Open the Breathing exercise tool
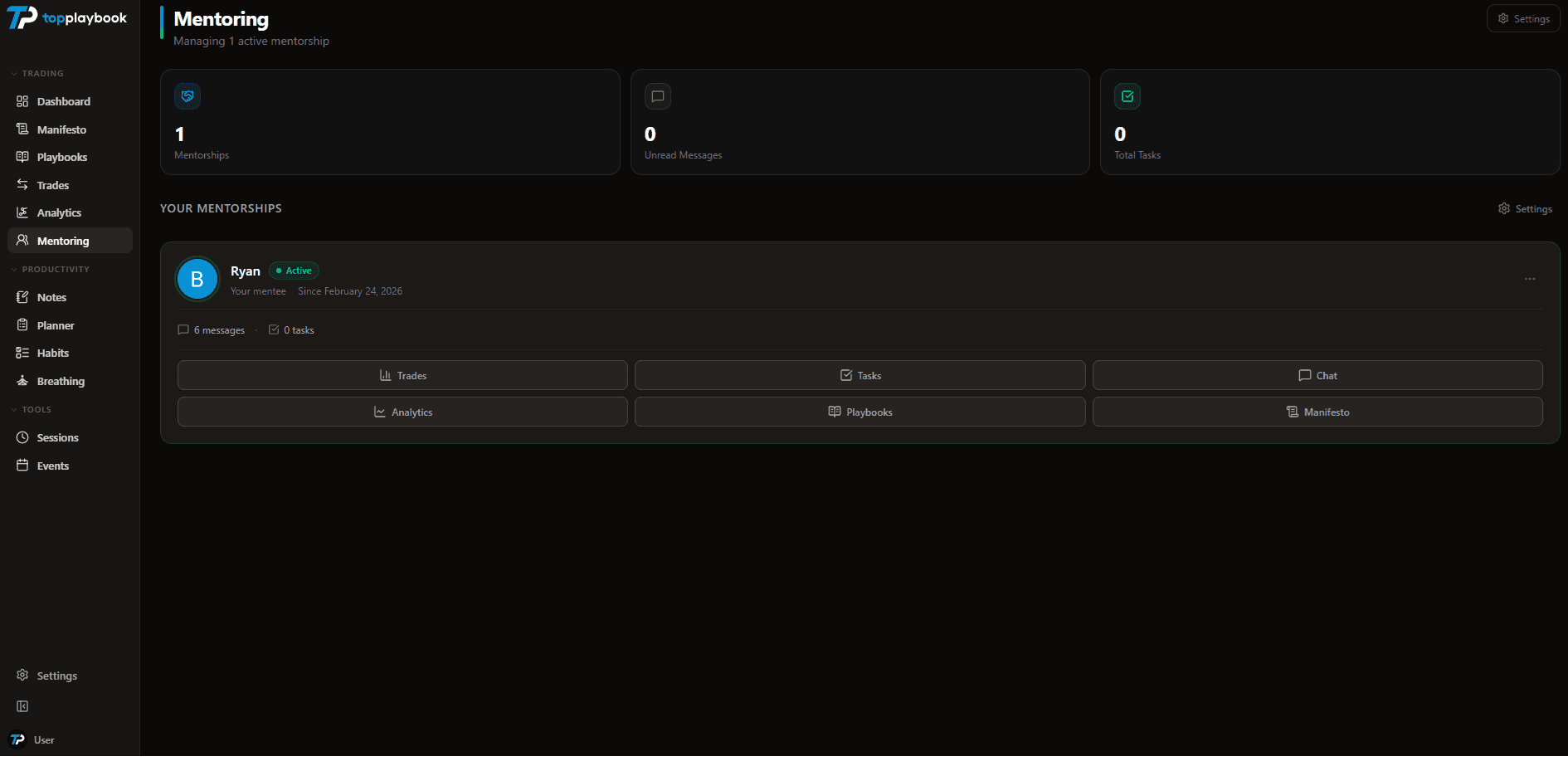 [x=60, y=381]
